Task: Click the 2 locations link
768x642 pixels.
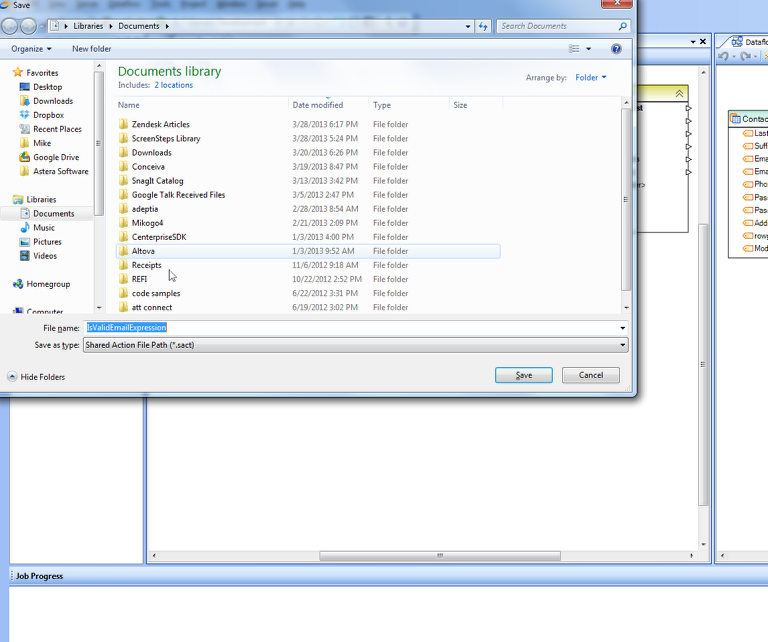Action: (173, 85)
